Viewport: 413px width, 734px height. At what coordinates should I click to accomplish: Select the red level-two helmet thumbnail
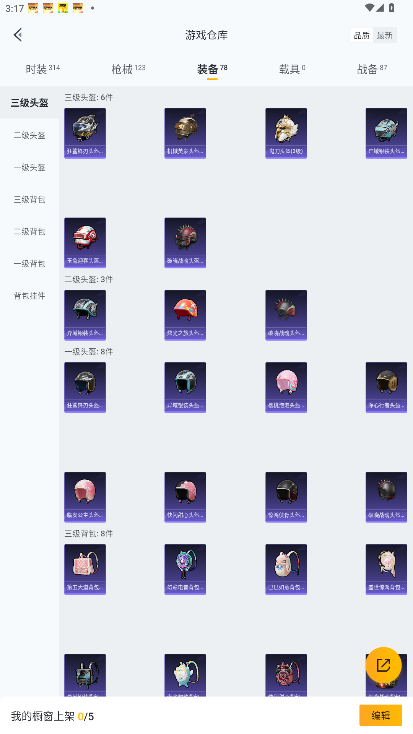point(185,315)
